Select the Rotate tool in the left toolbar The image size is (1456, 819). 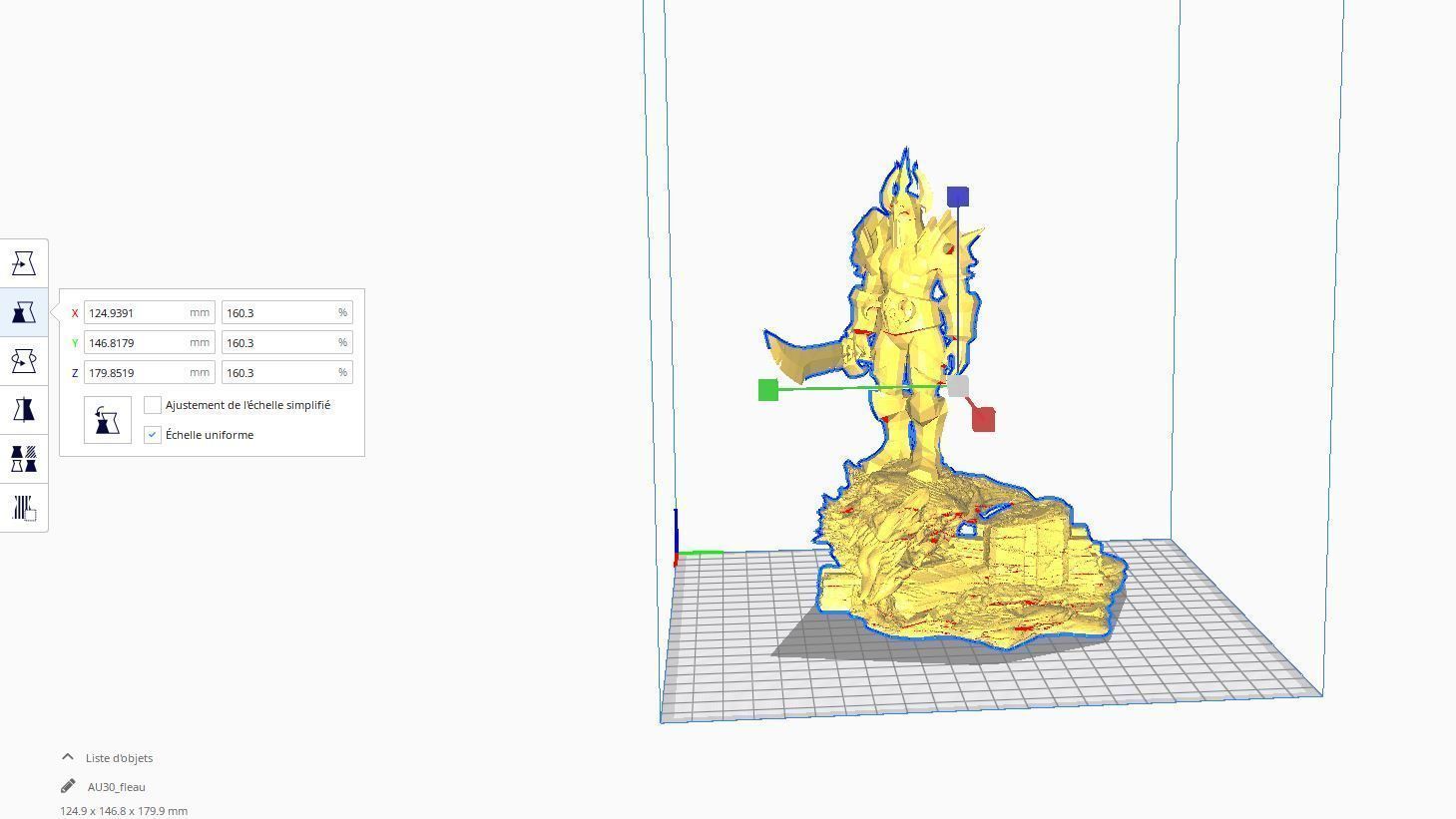point(24,361)
